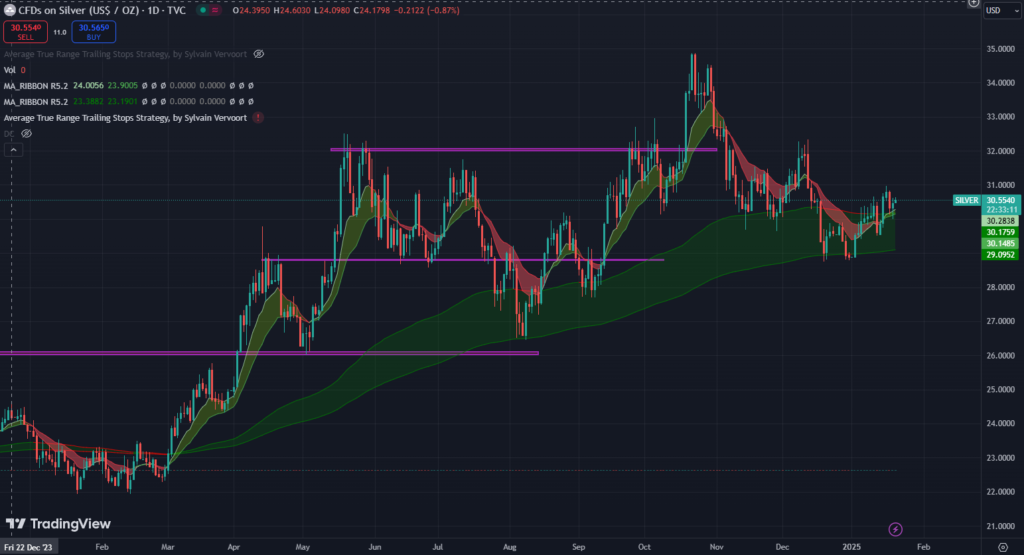The width and height of the screenshot is (1024, 555).
Task: Click the plus icon above price scale
Action: point(974,3)
